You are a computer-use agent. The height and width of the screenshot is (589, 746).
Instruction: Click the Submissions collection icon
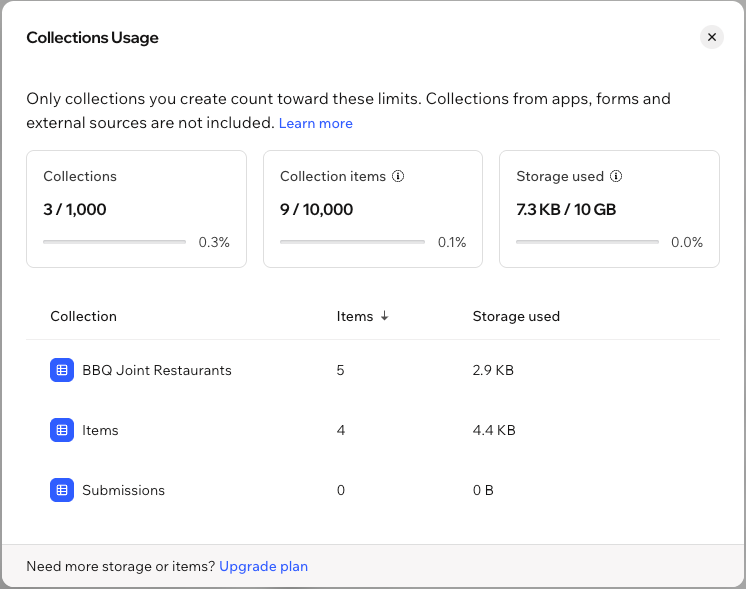(62, 490)
